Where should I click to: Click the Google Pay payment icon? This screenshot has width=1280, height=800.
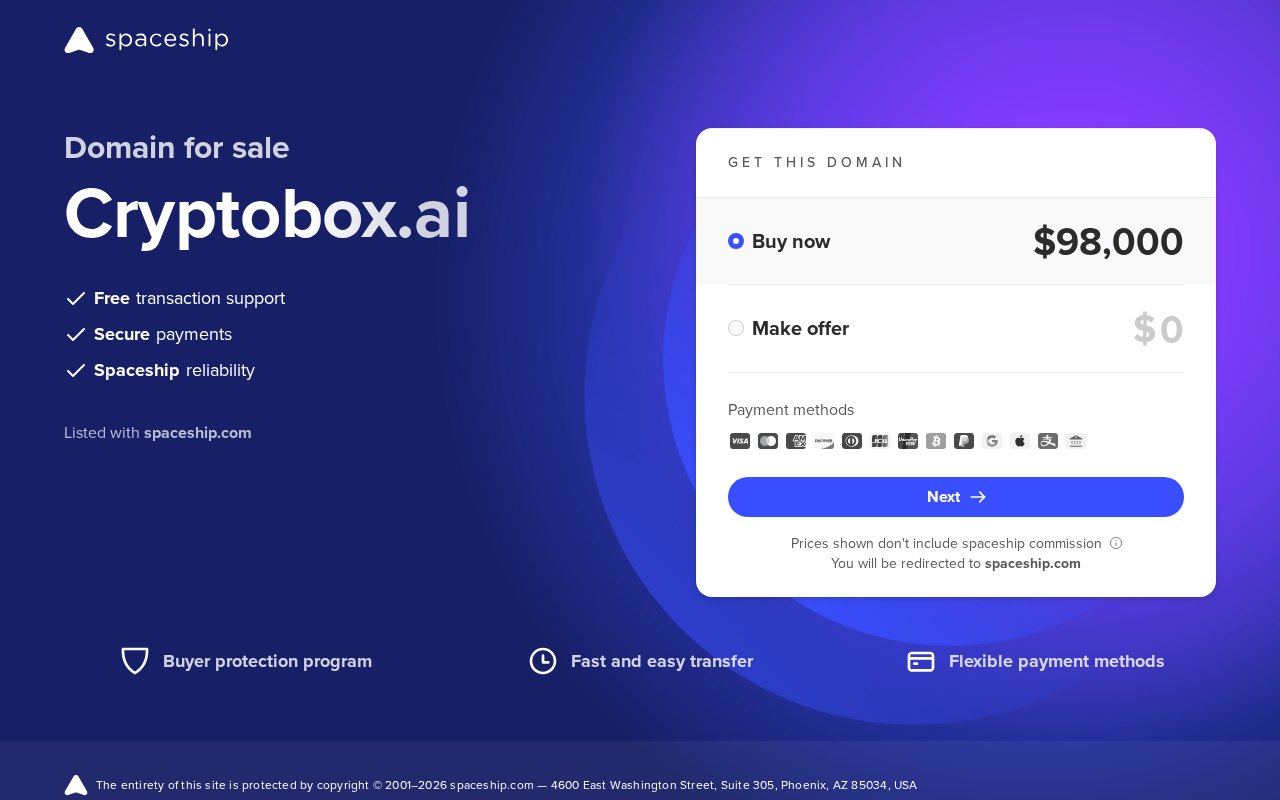click(x=992, y=441)
